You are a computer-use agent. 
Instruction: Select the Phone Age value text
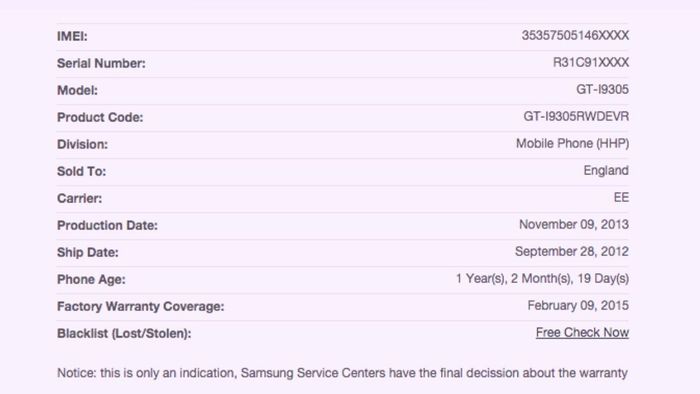coord(542,278)
